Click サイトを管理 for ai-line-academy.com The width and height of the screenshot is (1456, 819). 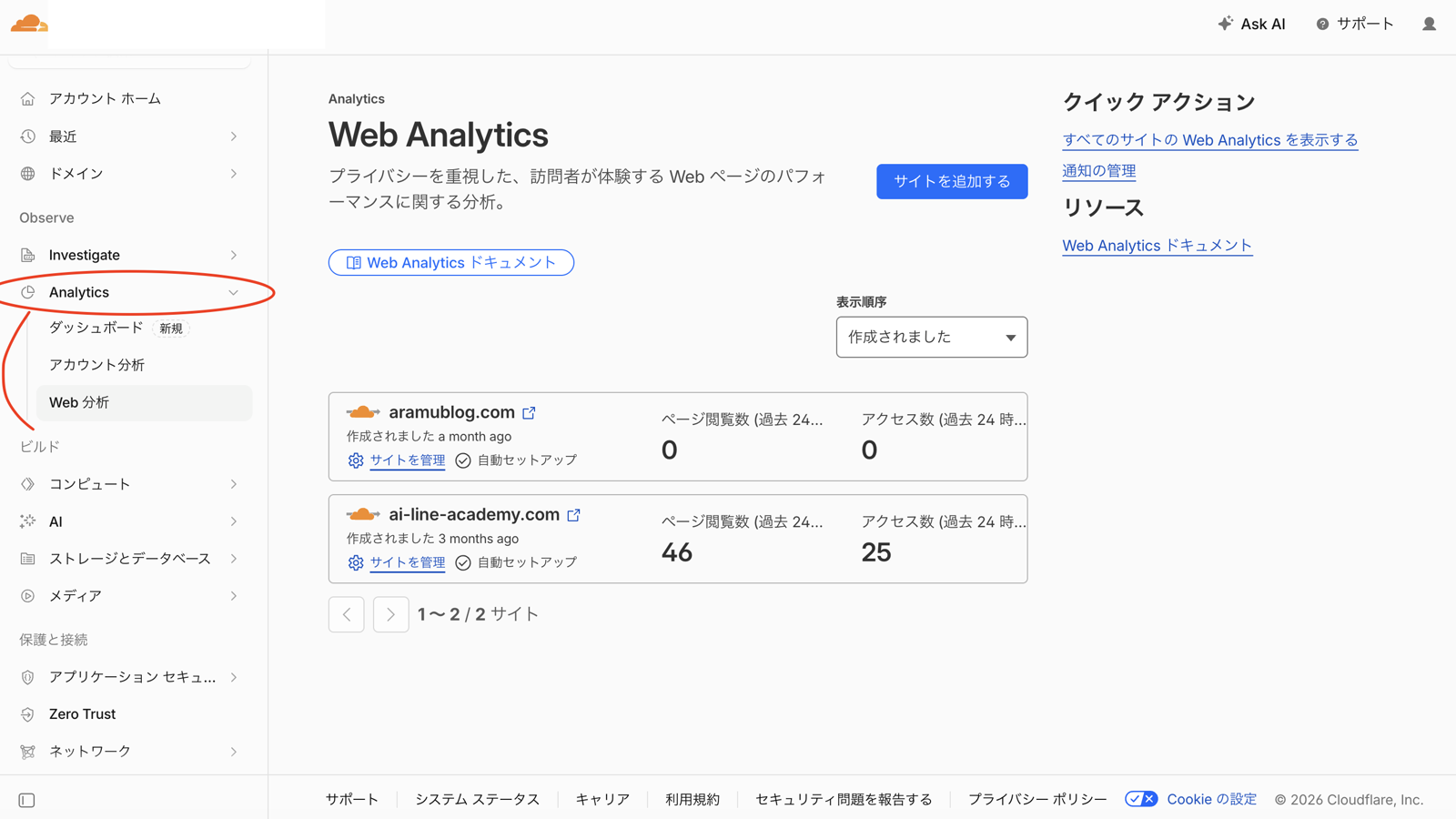click(x=407, y=562)
